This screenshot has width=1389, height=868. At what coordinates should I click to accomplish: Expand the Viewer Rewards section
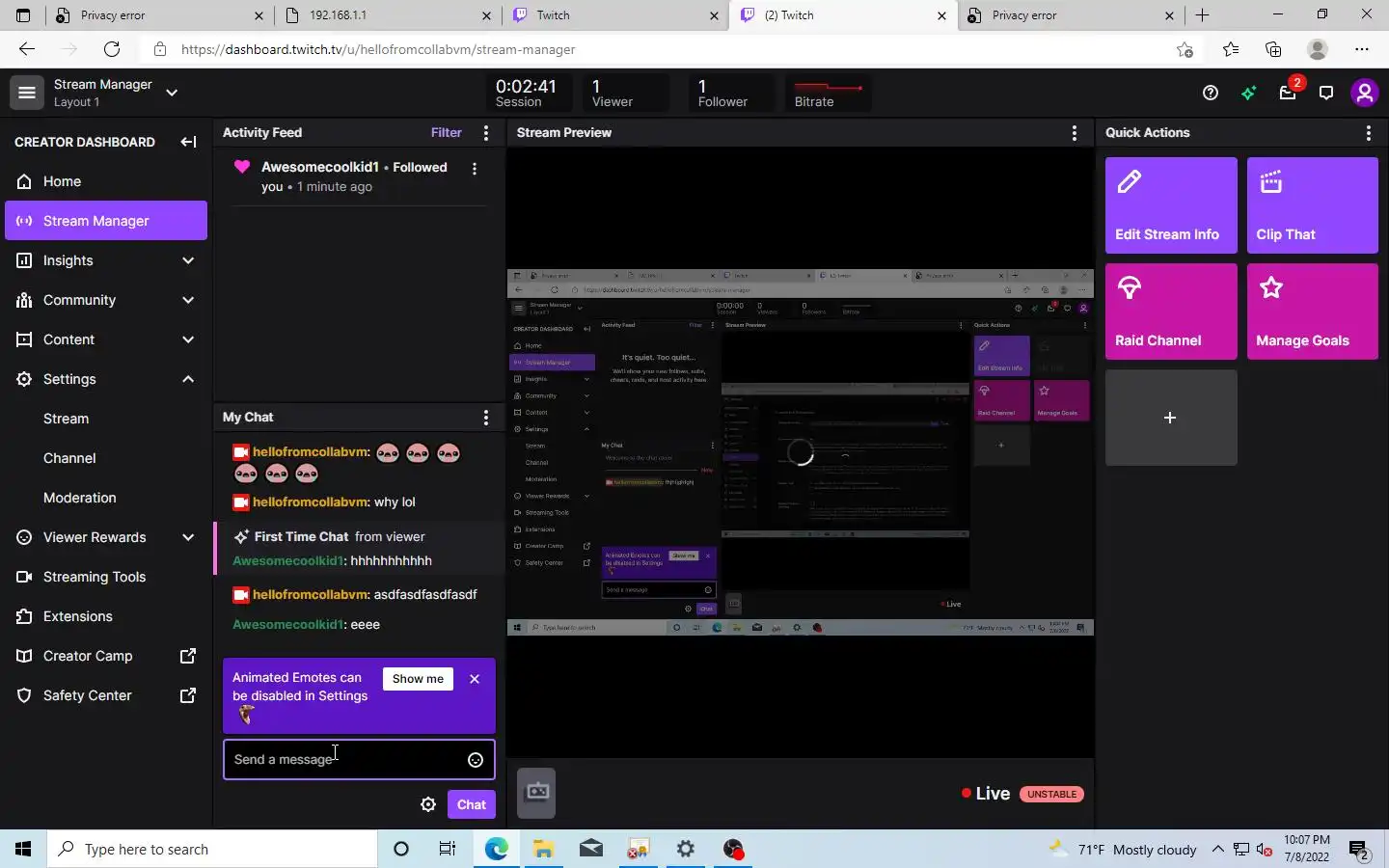pos(106,537)
